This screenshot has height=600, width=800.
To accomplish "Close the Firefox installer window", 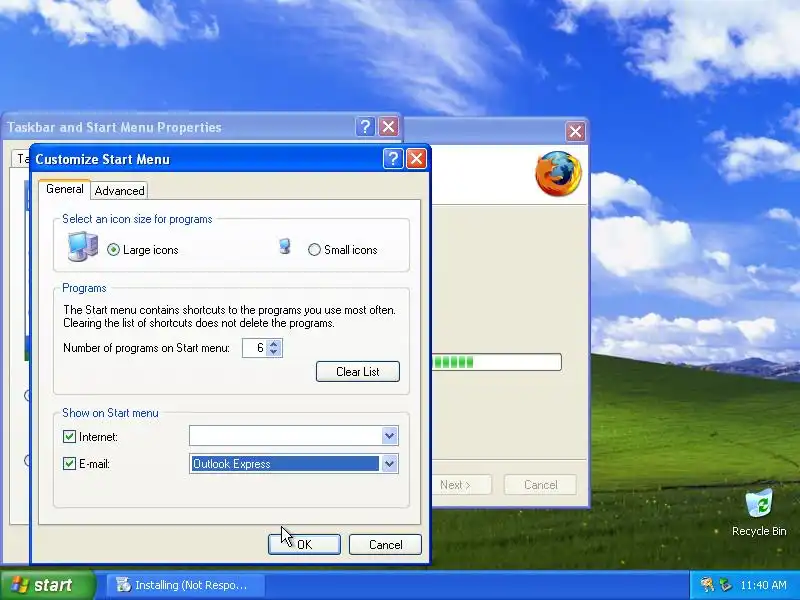I will click(575, 132).
